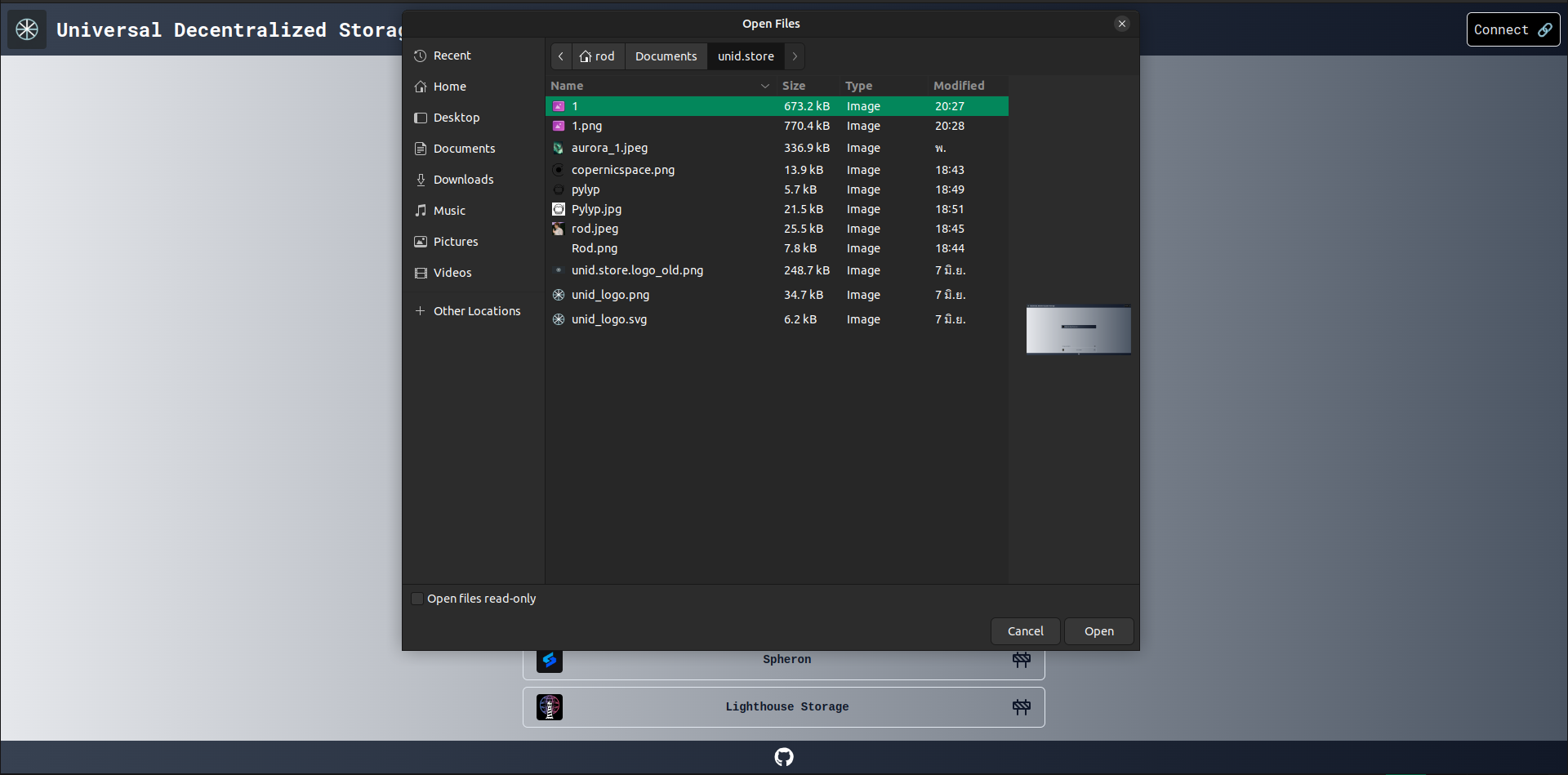Select the pylyp file
Image resolution: width=1568 pixels, height=775 pixels.
pos(777,189)
